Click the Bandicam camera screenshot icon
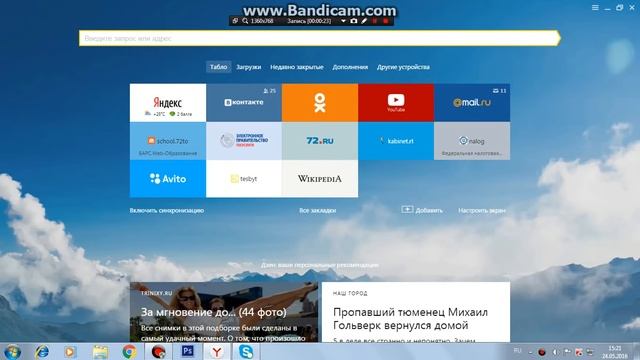The image size is (640, 360). 353,21
